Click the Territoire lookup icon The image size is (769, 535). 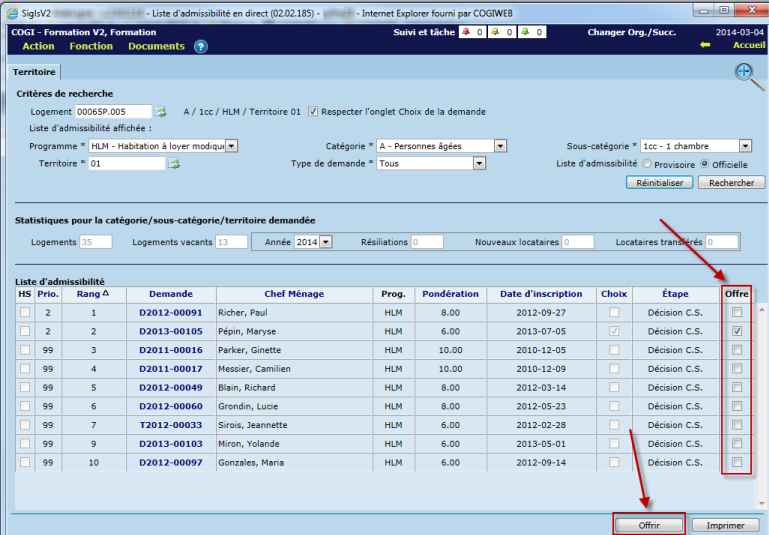(x=174, y=164)
